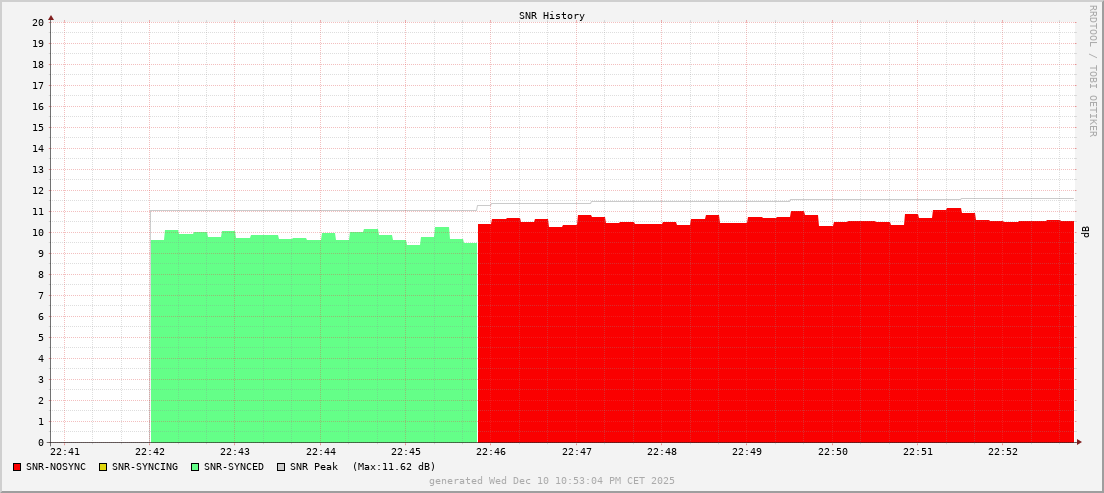
Task: Click the red SNR-NOSYNC legend swatch
Action: click(17, 467)
